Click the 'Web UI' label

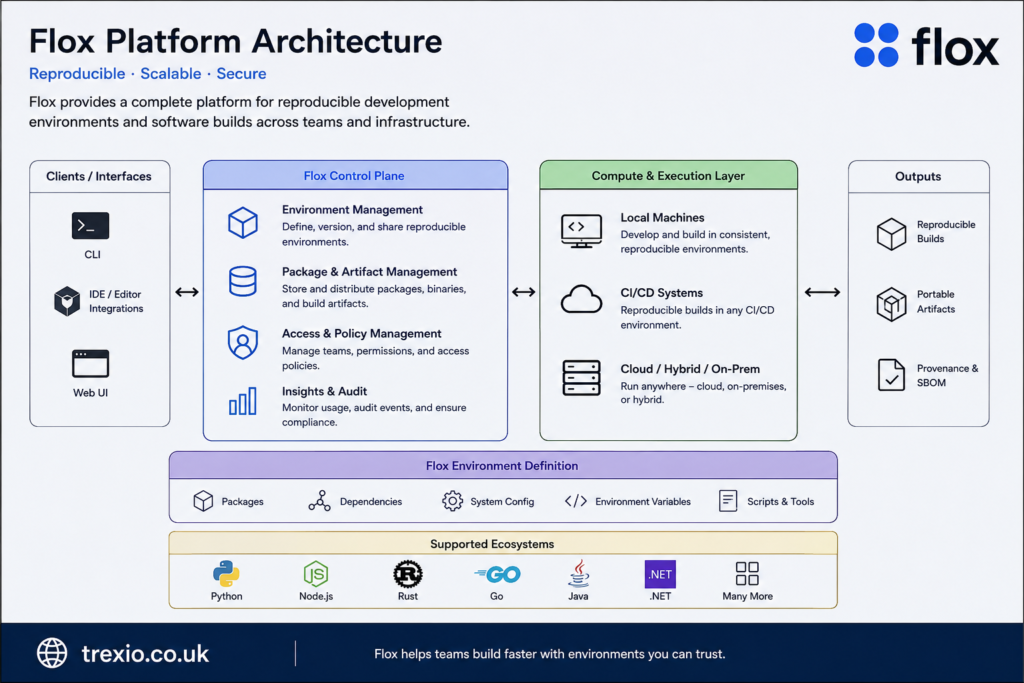click(x=90, y=393)
